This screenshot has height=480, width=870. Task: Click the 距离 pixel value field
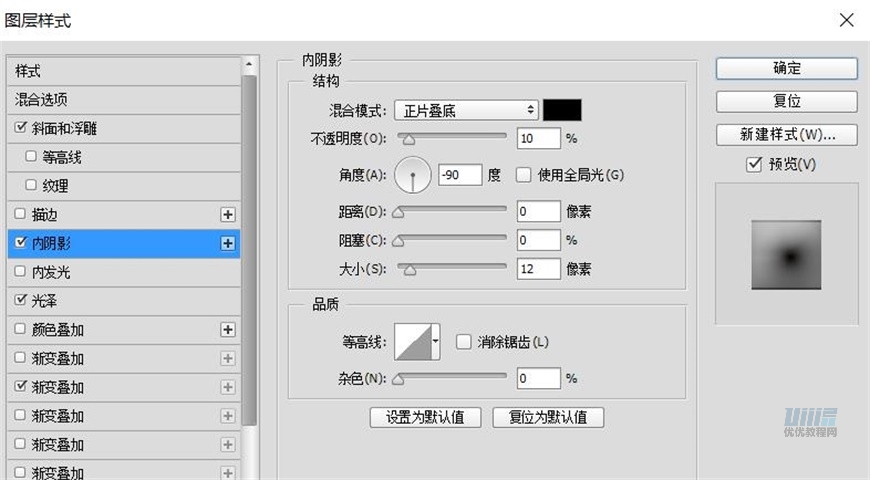(x=538, y=211)
